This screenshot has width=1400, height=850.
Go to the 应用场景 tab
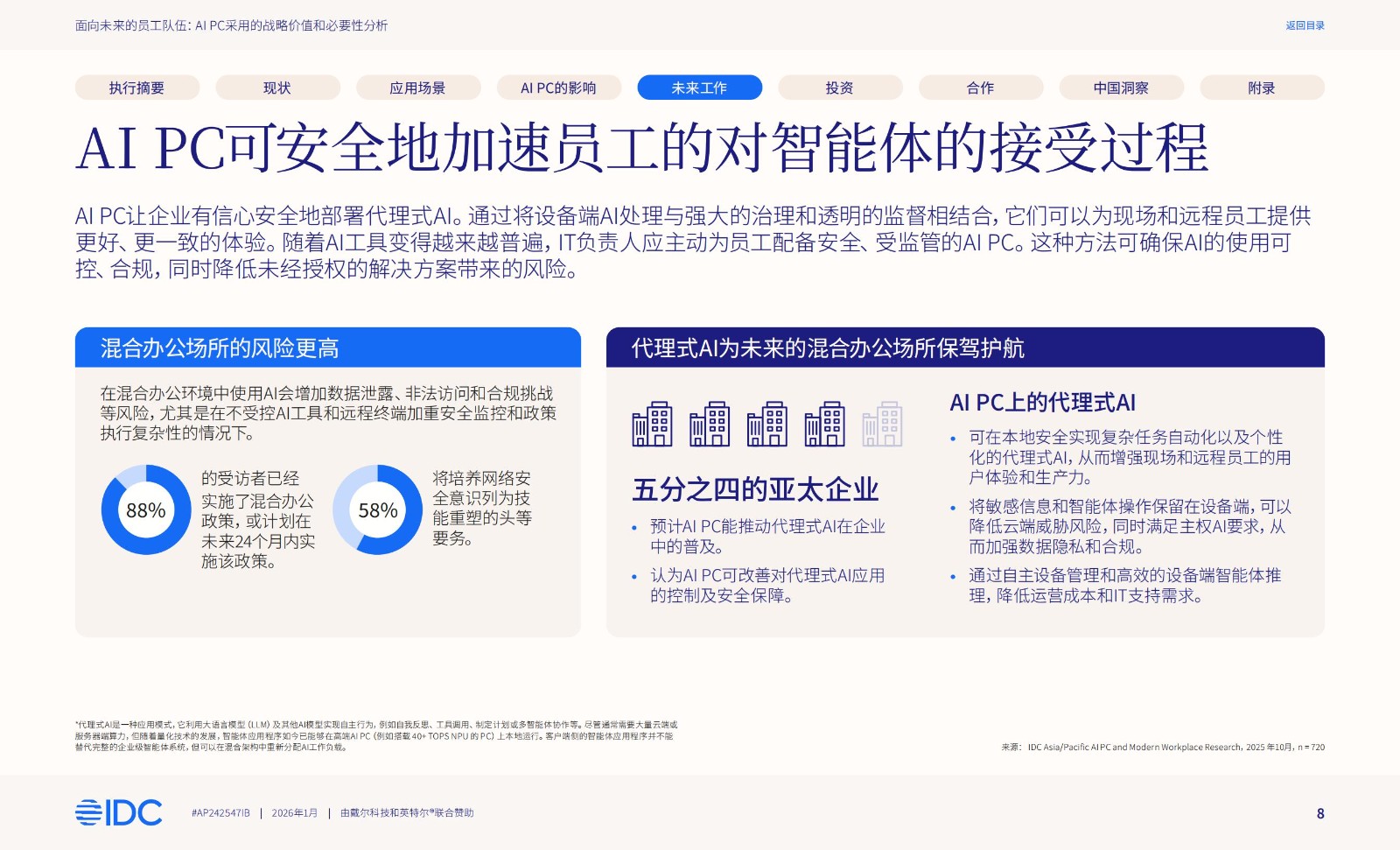pos(418,88)
